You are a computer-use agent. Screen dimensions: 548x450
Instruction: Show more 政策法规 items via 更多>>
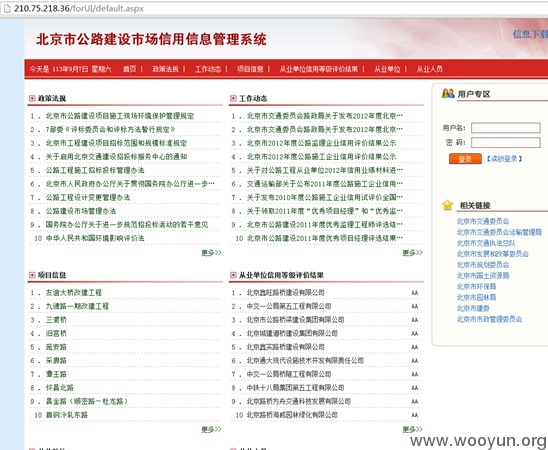click(x=211, y=253)
